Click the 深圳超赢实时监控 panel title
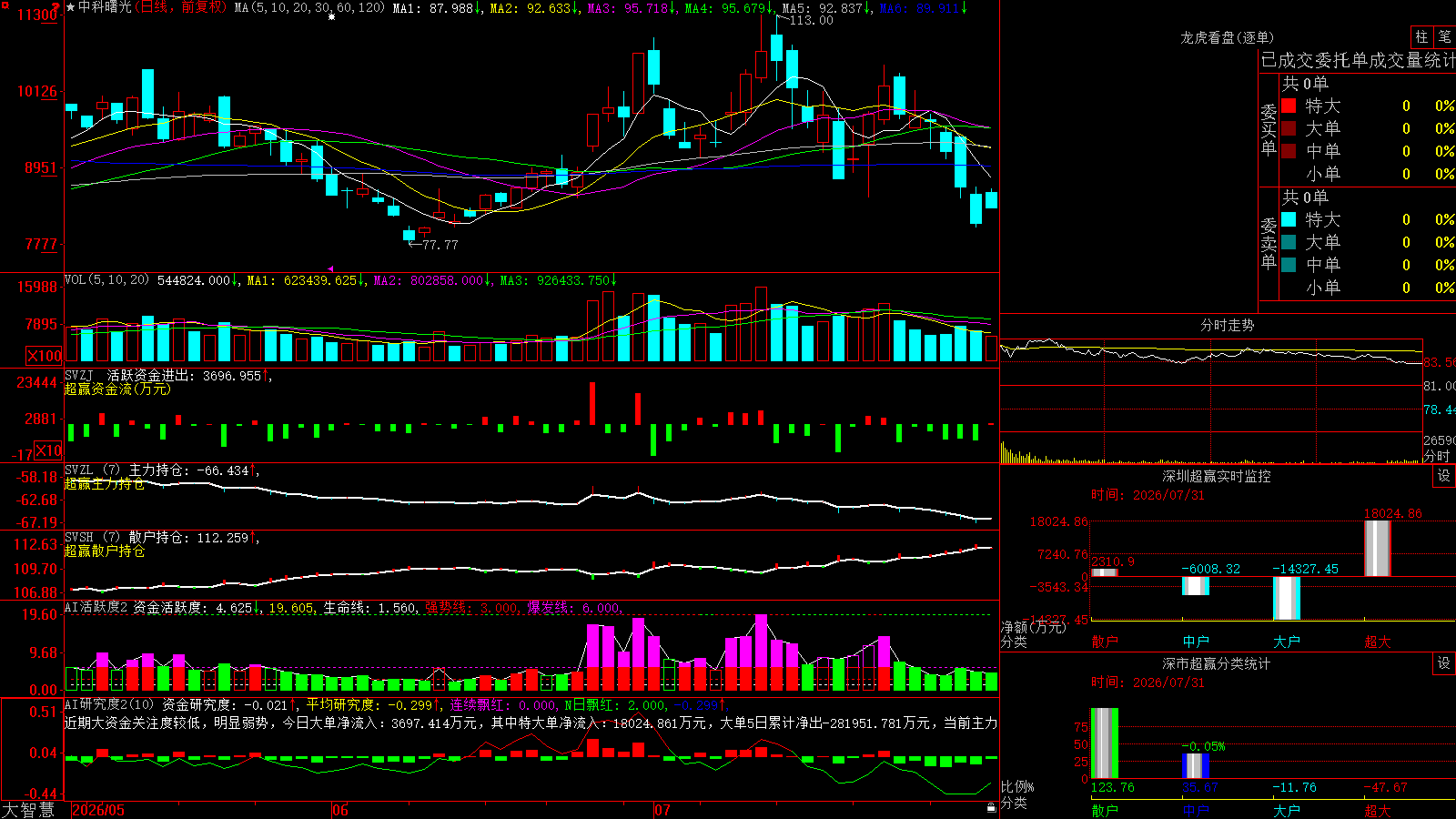The height and width of the screenshot is (819, 1456). (x=1217, y=476)
